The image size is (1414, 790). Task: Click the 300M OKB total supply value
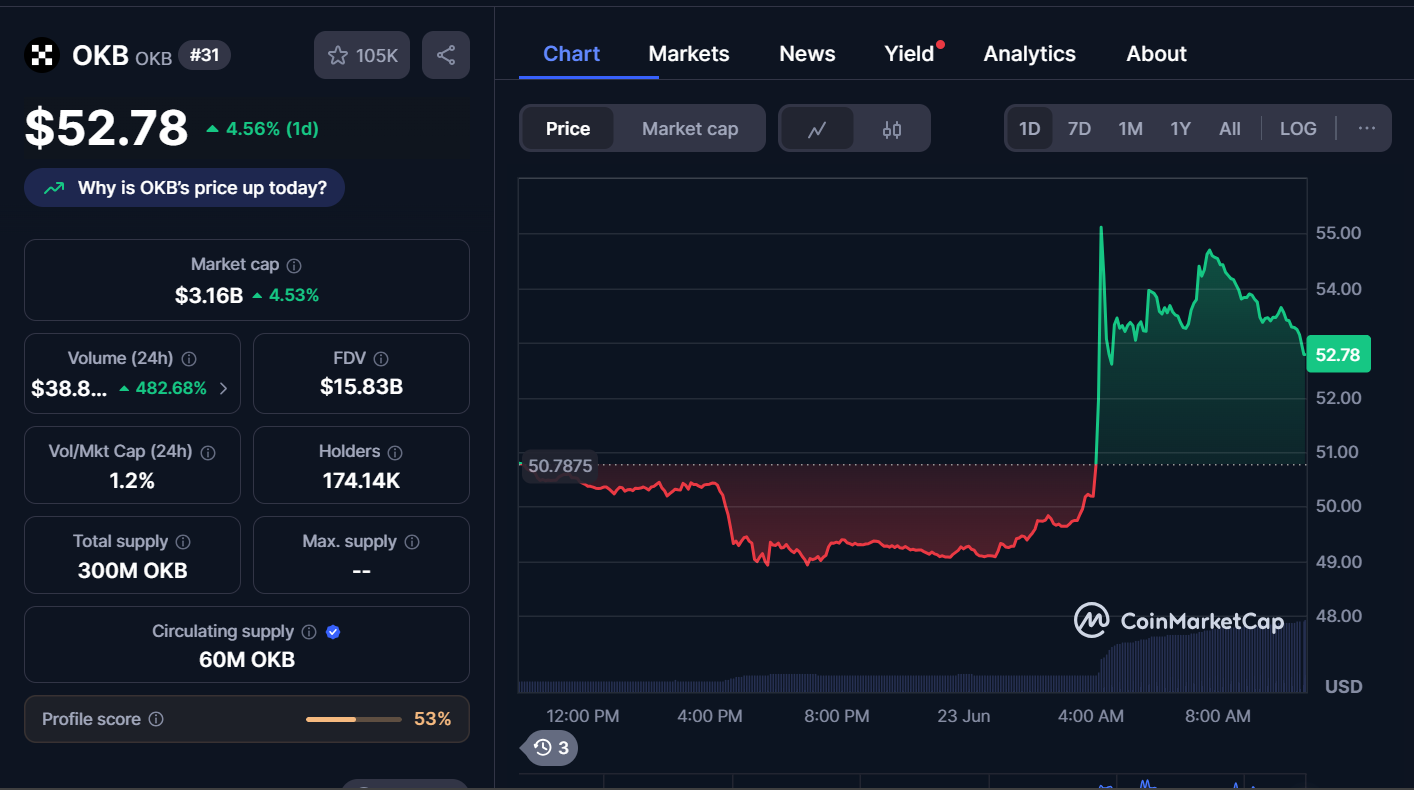[x=132, y=571]
